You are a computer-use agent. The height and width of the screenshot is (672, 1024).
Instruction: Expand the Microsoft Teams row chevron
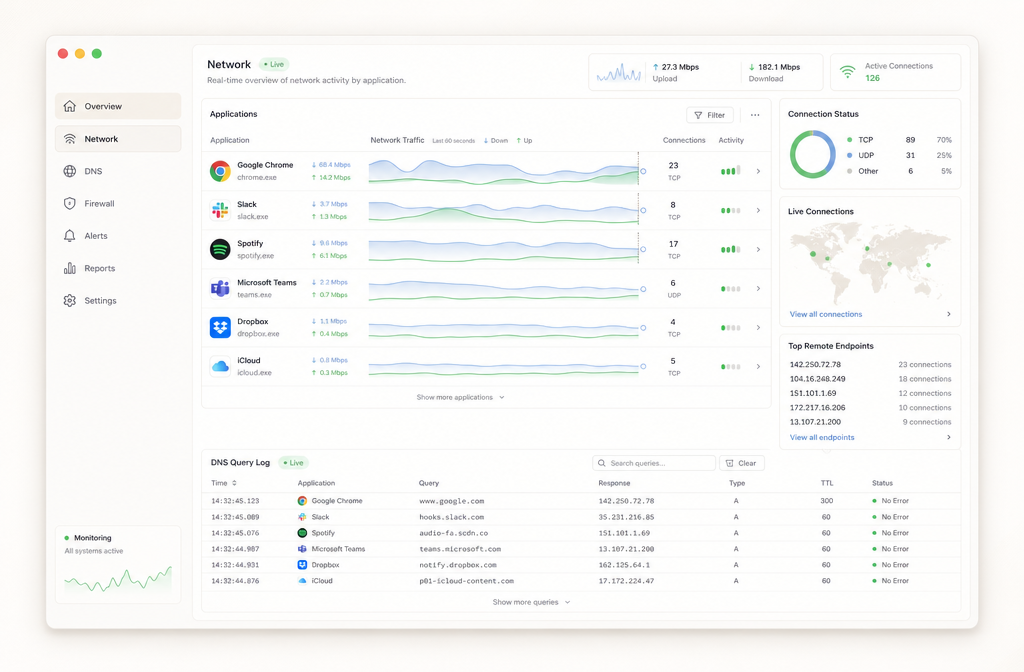[758, 289]
